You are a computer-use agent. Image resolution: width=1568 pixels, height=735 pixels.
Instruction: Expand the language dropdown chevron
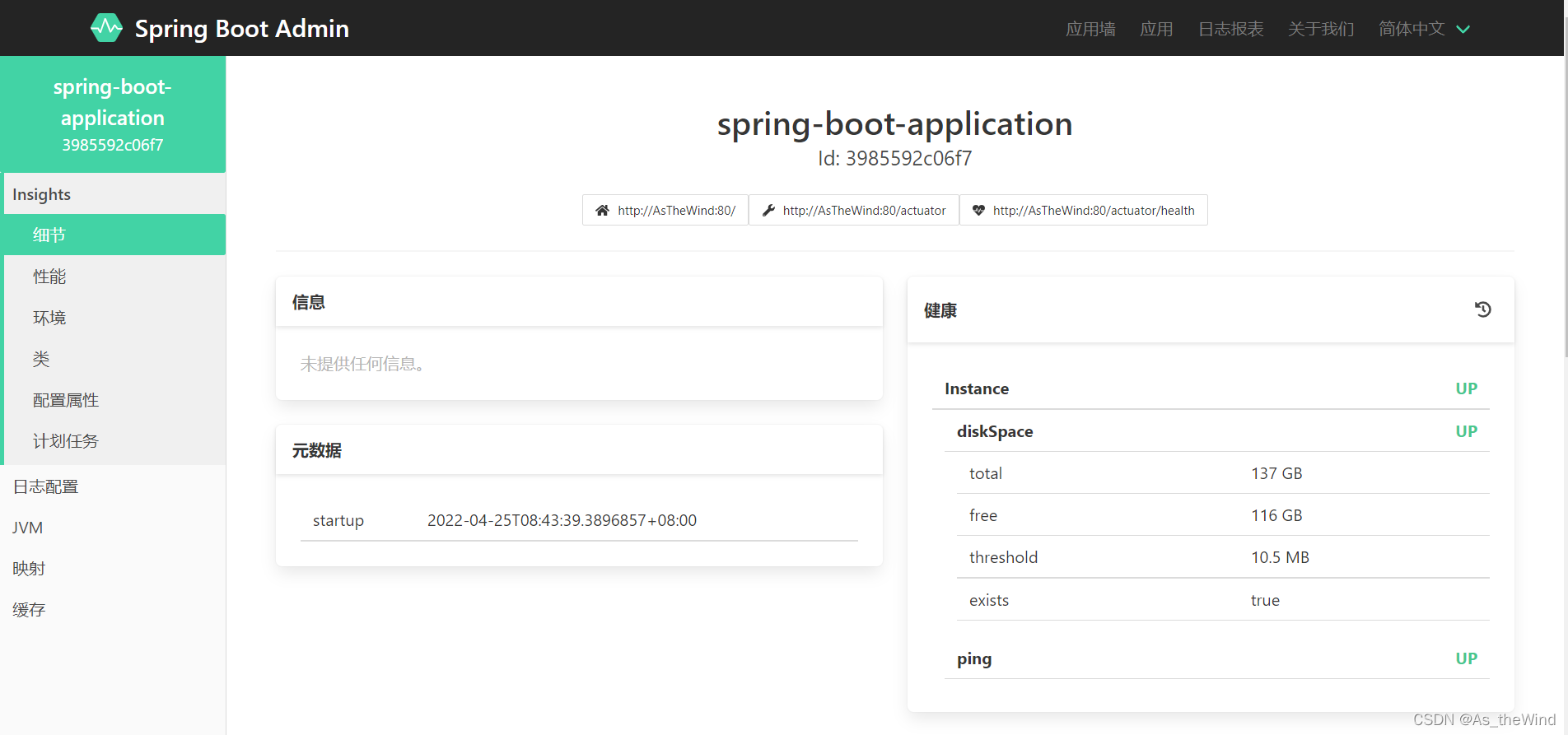(x=1463, y=29)
